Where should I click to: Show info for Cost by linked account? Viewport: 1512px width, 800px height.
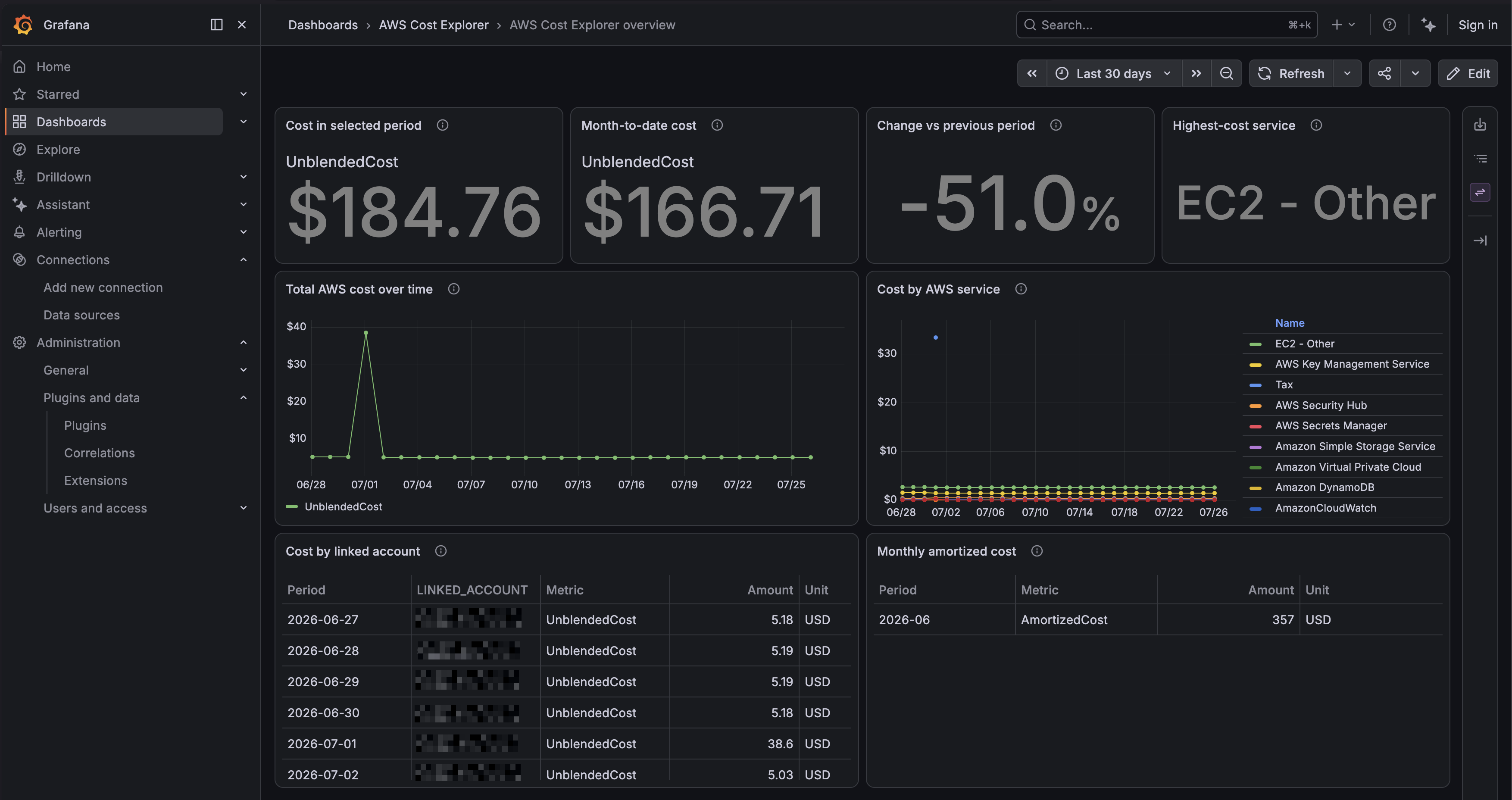pyautogui.click(x=441, y=550)
